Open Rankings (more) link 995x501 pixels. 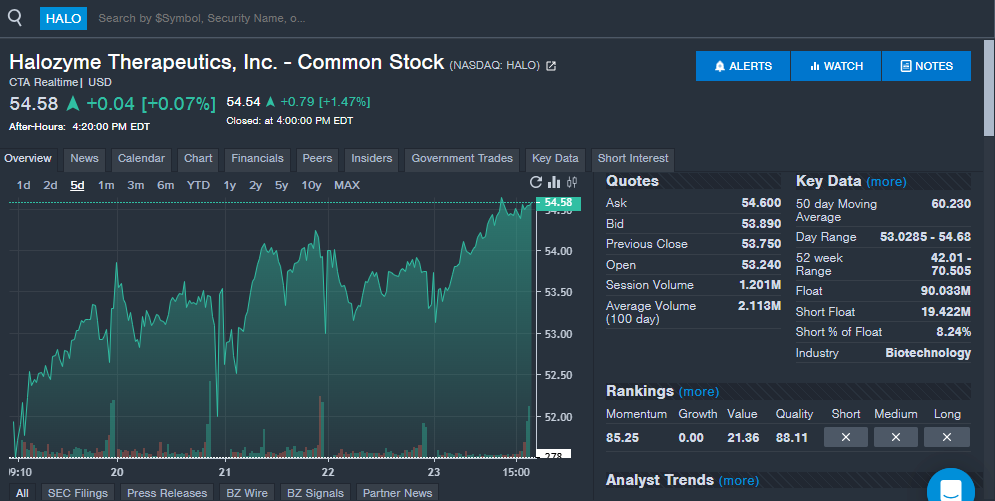[699, 392]
